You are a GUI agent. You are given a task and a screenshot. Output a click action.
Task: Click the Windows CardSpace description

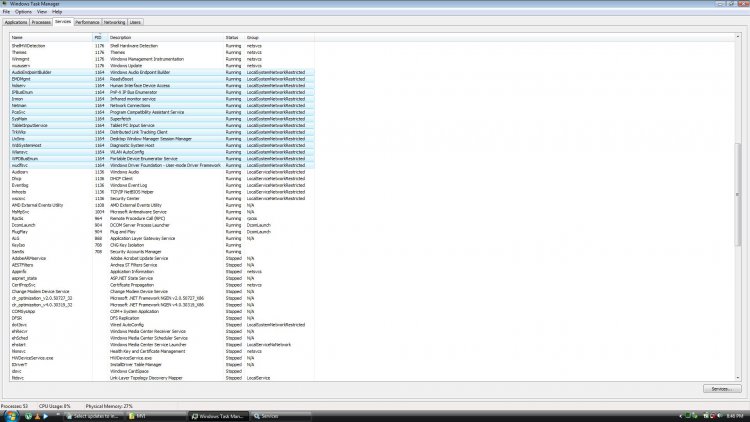(x=129, y=371)
